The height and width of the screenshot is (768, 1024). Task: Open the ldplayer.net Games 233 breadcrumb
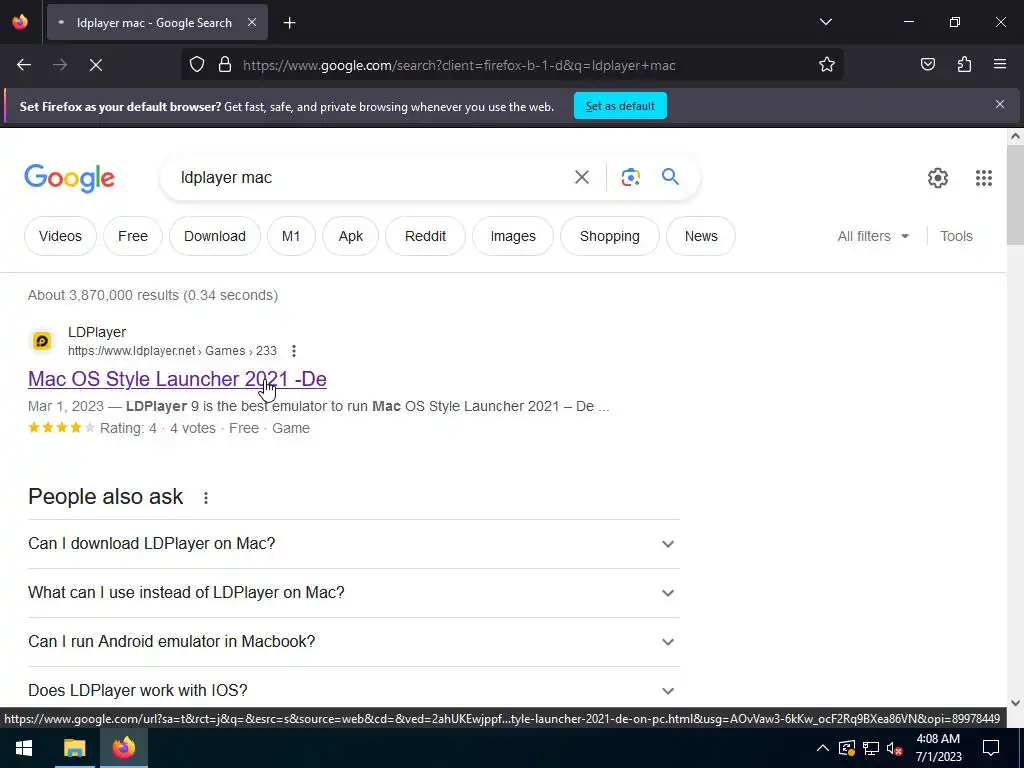pyautogui.click(x=172, y=351)
